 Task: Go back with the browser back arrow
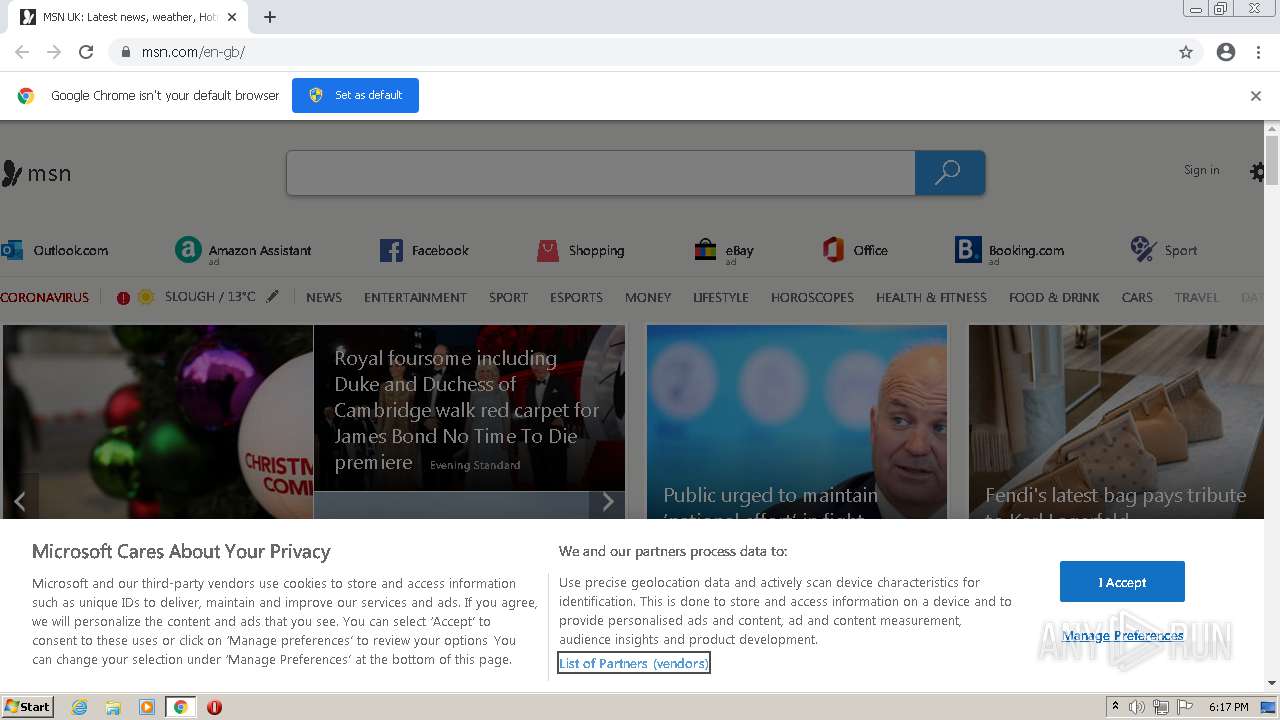(22, 52)
